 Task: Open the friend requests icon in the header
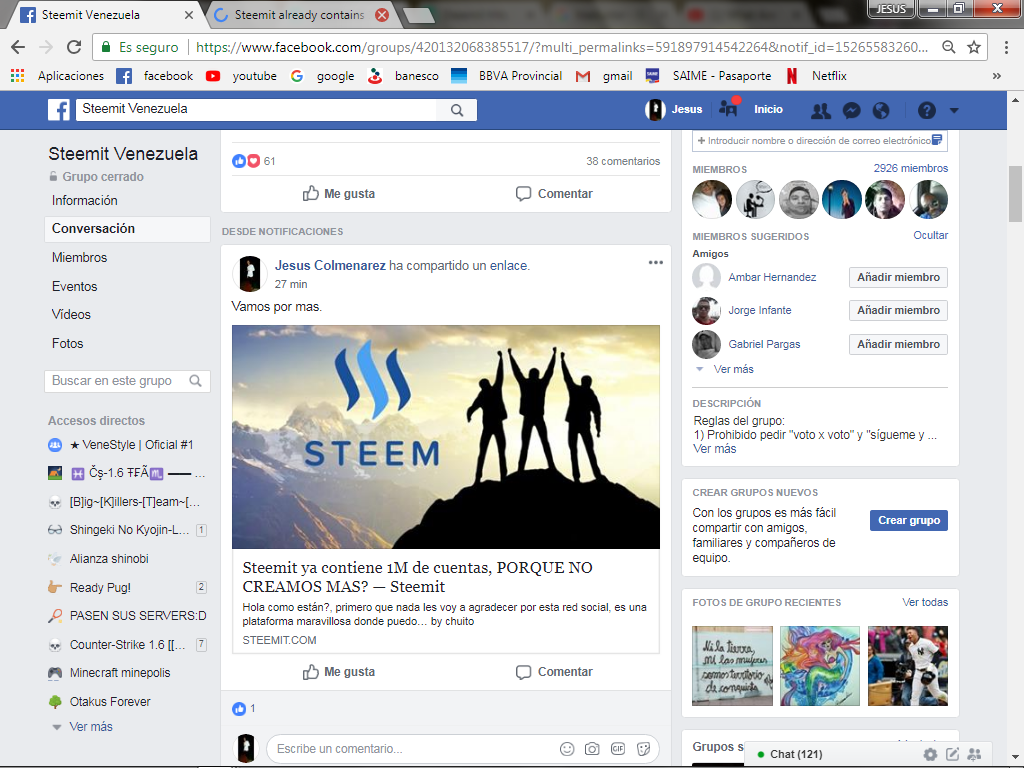tap(820, 110)
